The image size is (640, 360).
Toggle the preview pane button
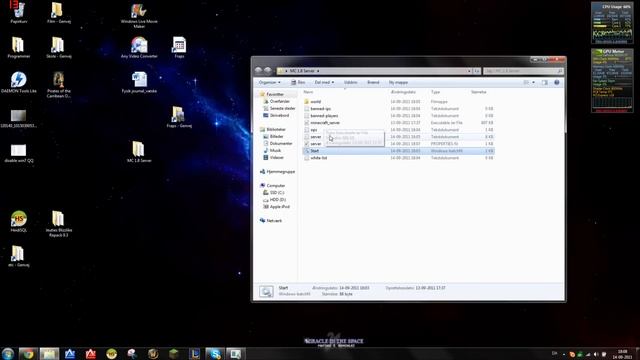pos(544,82)
